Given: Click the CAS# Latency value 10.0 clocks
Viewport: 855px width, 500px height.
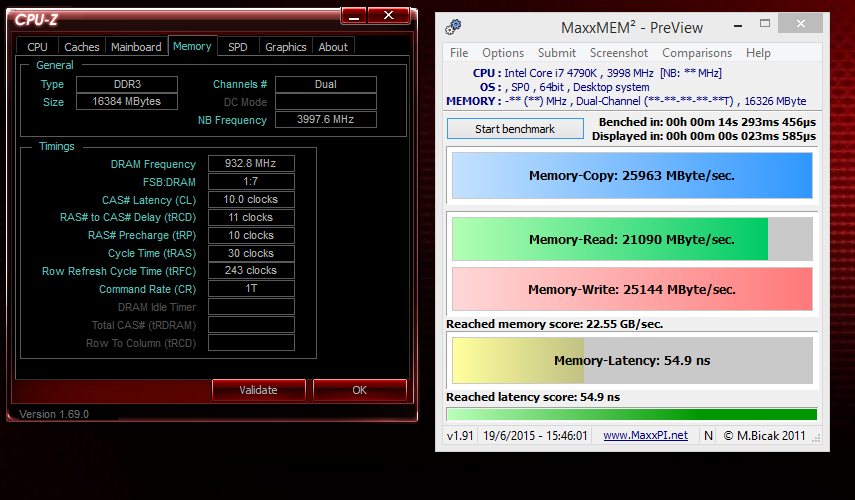Looking at the screenshot, I should [251, 199].
